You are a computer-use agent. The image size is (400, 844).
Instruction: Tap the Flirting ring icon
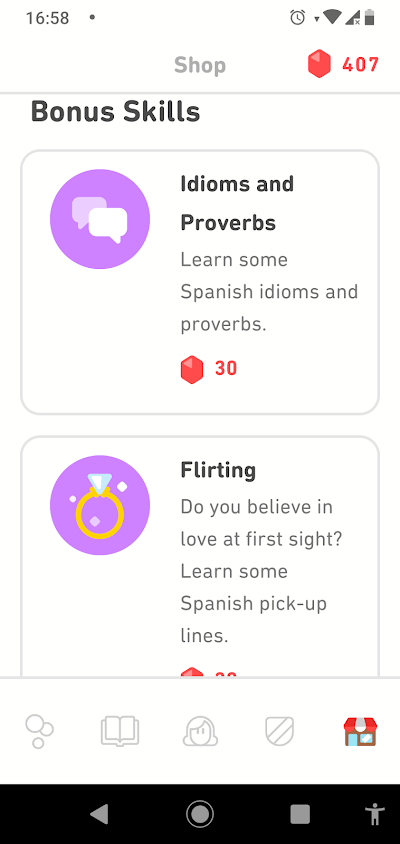[100, 505]
